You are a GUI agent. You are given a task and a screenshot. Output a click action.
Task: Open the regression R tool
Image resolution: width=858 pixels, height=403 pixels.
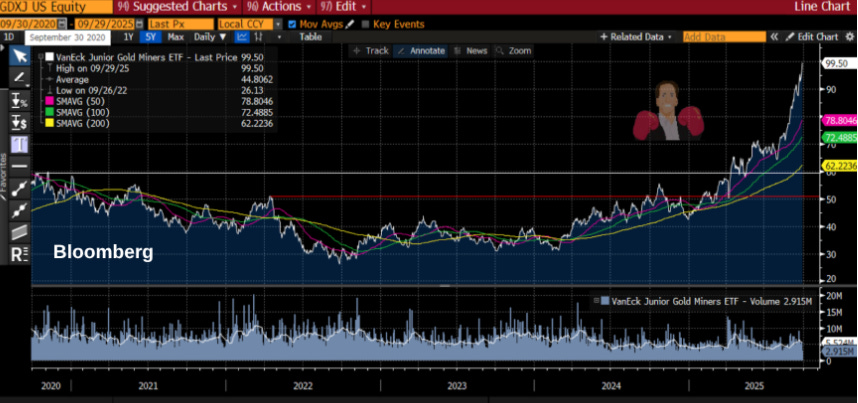[x=20, y=255]
